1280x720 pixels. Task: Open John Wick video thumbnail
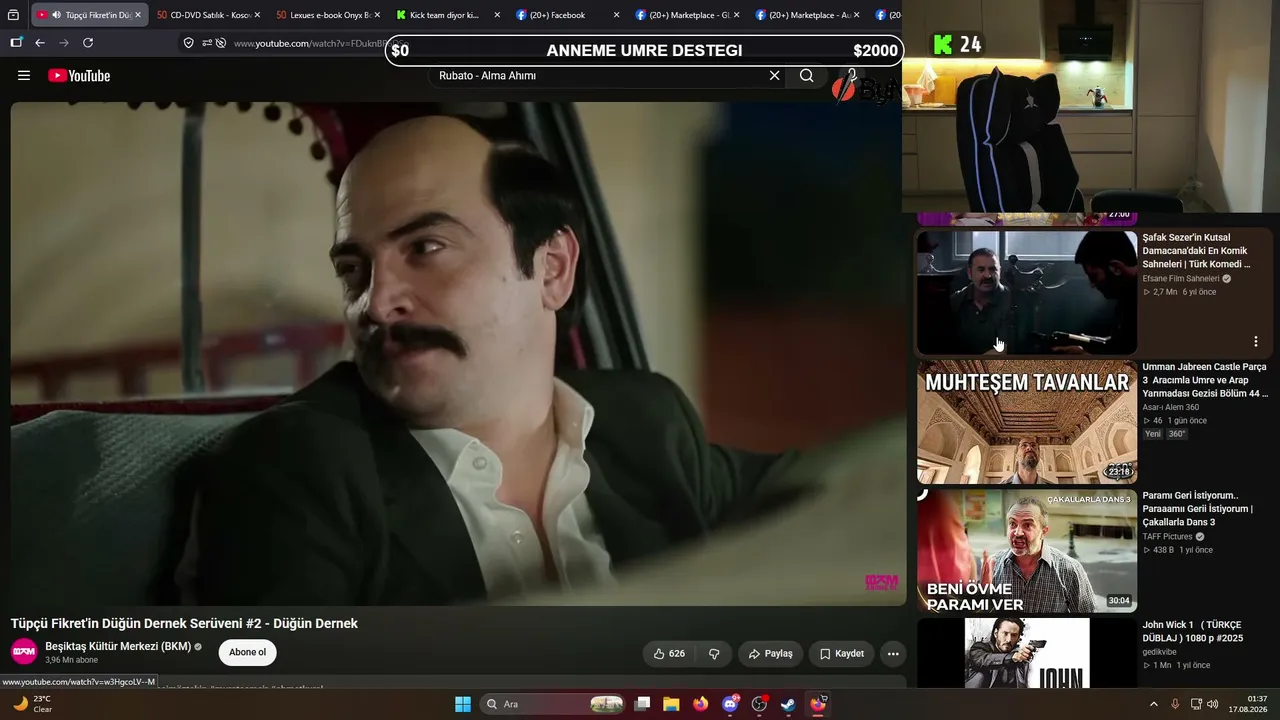coord(1027,653)
